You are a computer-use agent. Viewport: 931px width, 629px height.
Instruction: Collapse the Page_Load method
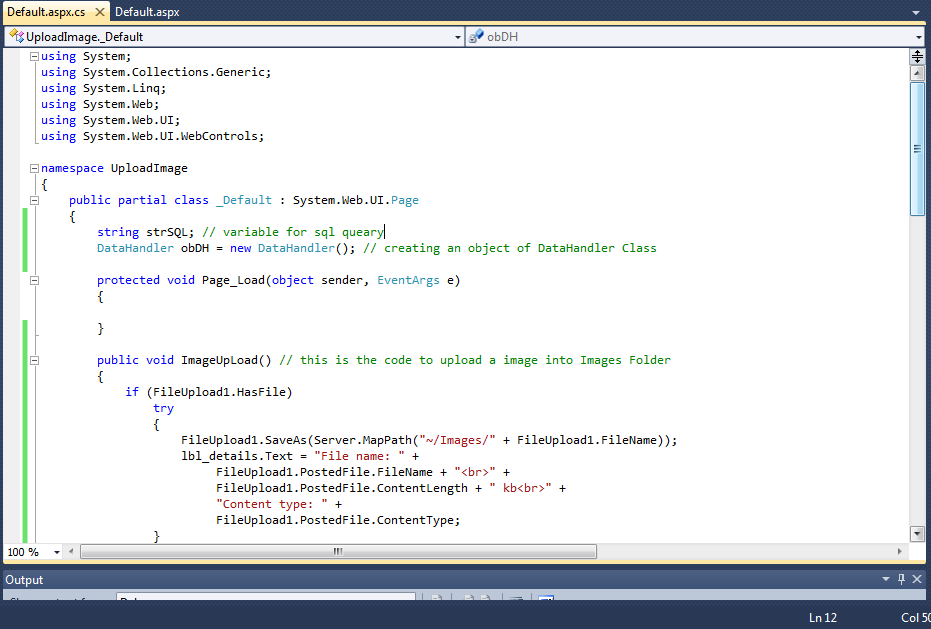point(34,280)
